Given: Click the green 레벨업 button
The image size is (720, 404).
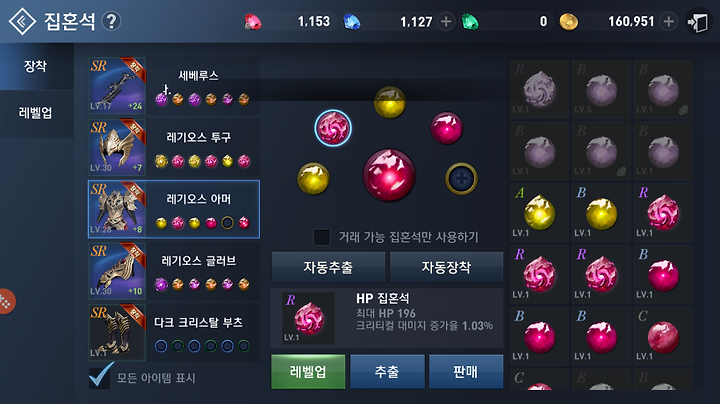Looking at the screenshot, I should pos(308,371).
